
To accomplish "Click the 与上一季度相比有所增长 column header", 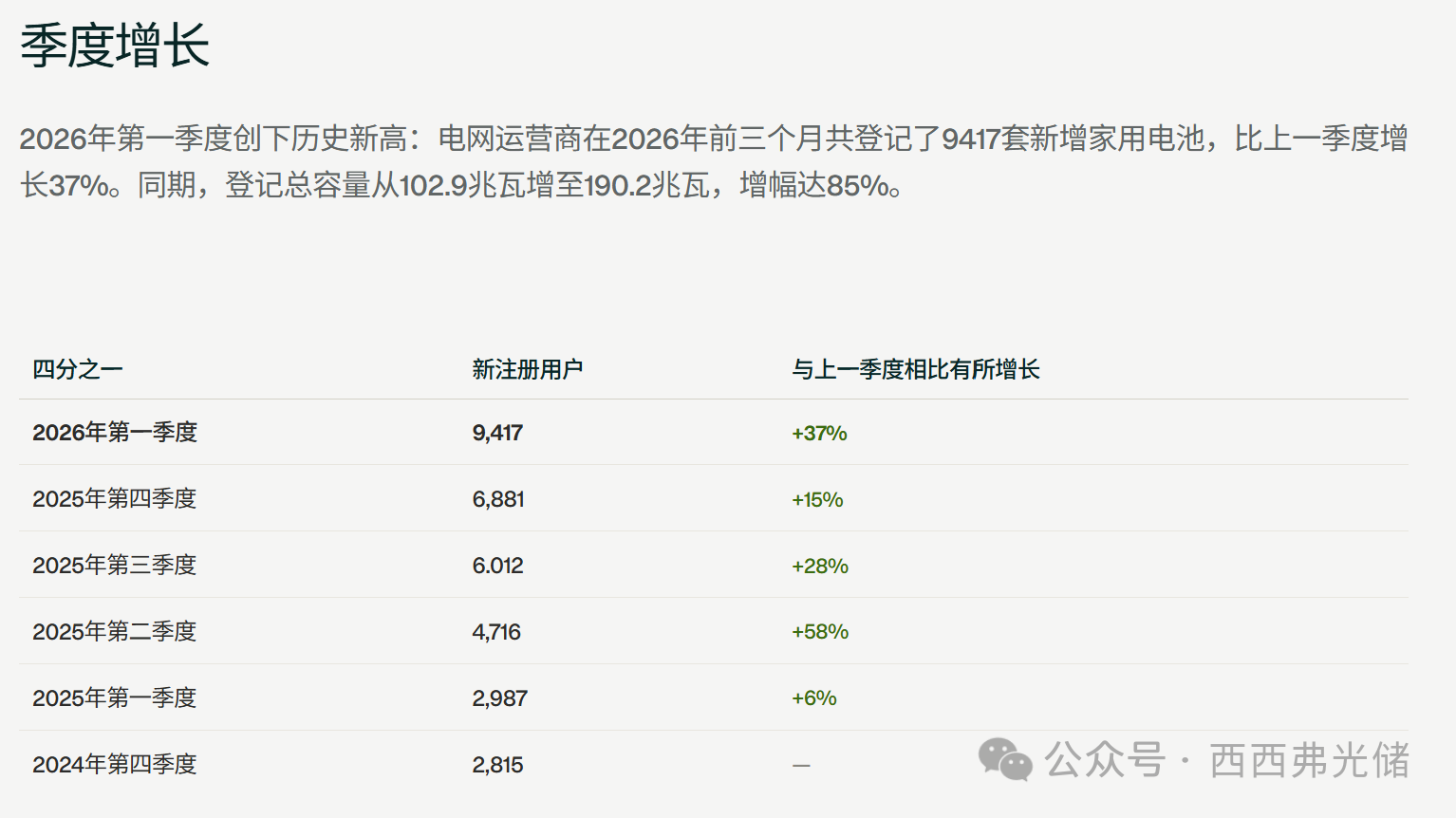I will click(x=916, y=369).
